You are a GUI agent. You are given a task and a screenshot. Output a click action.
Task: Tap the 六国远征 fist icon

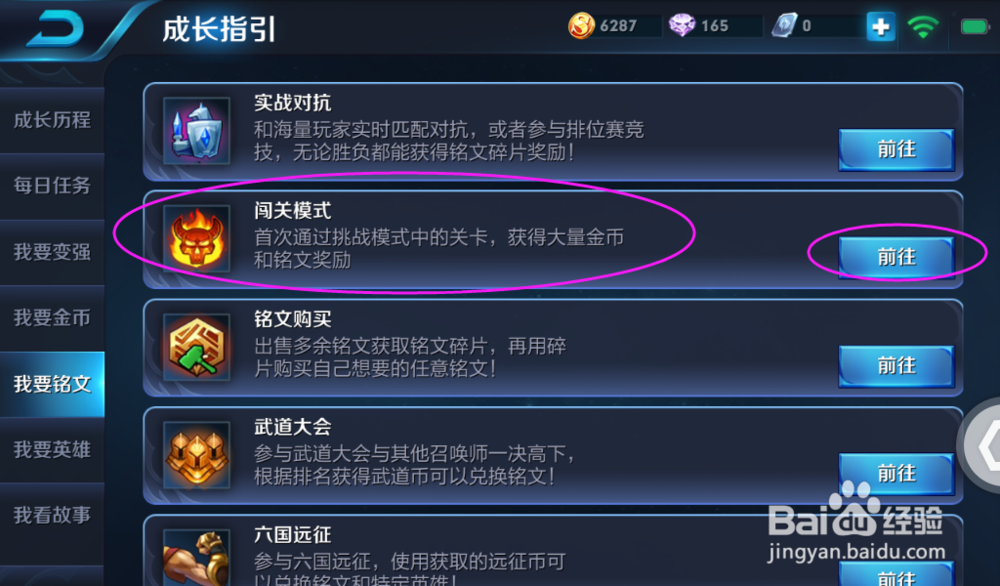click(x=196, y=557)
